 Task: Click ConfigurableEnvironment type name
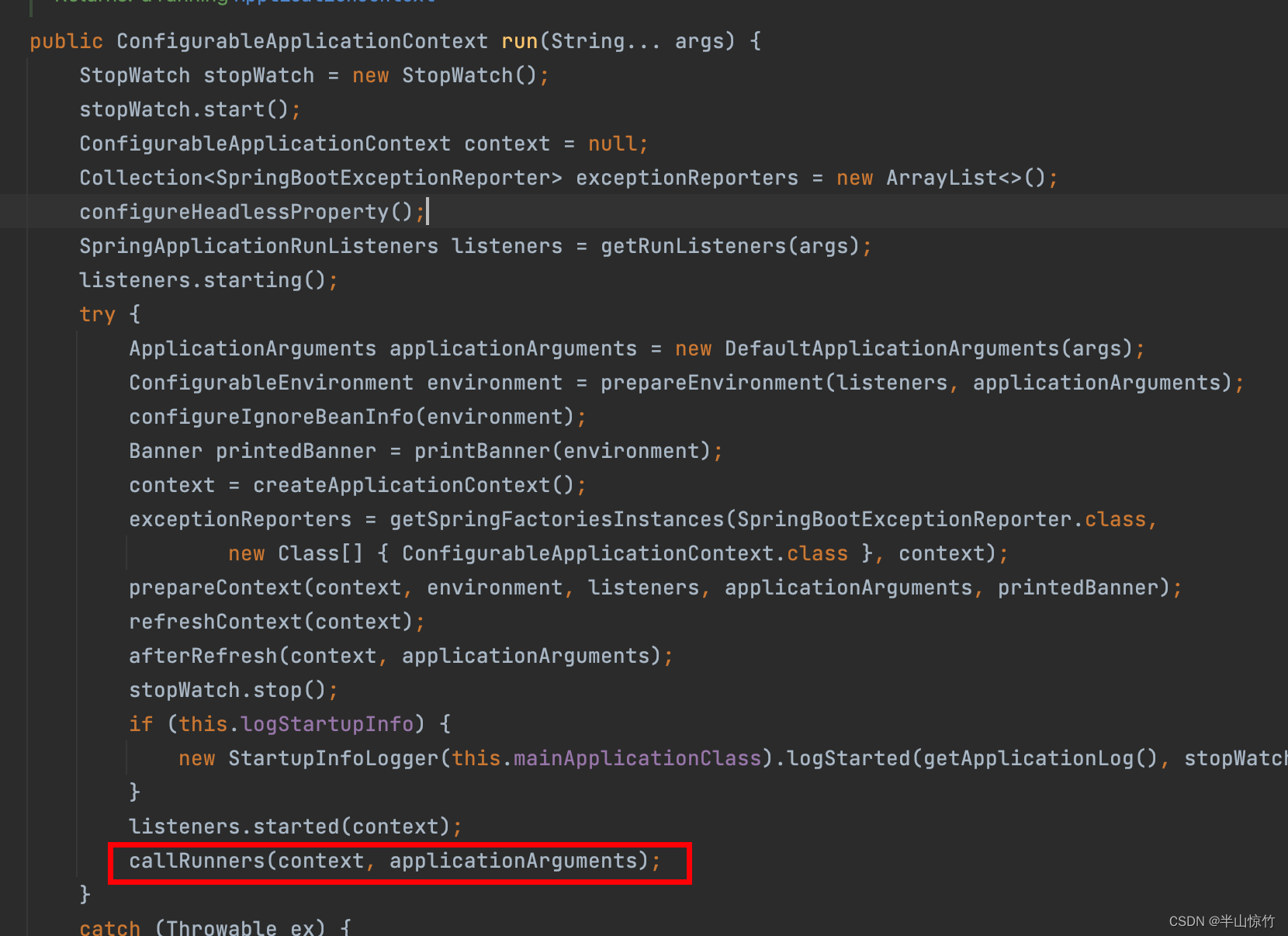tap(272, 383)
